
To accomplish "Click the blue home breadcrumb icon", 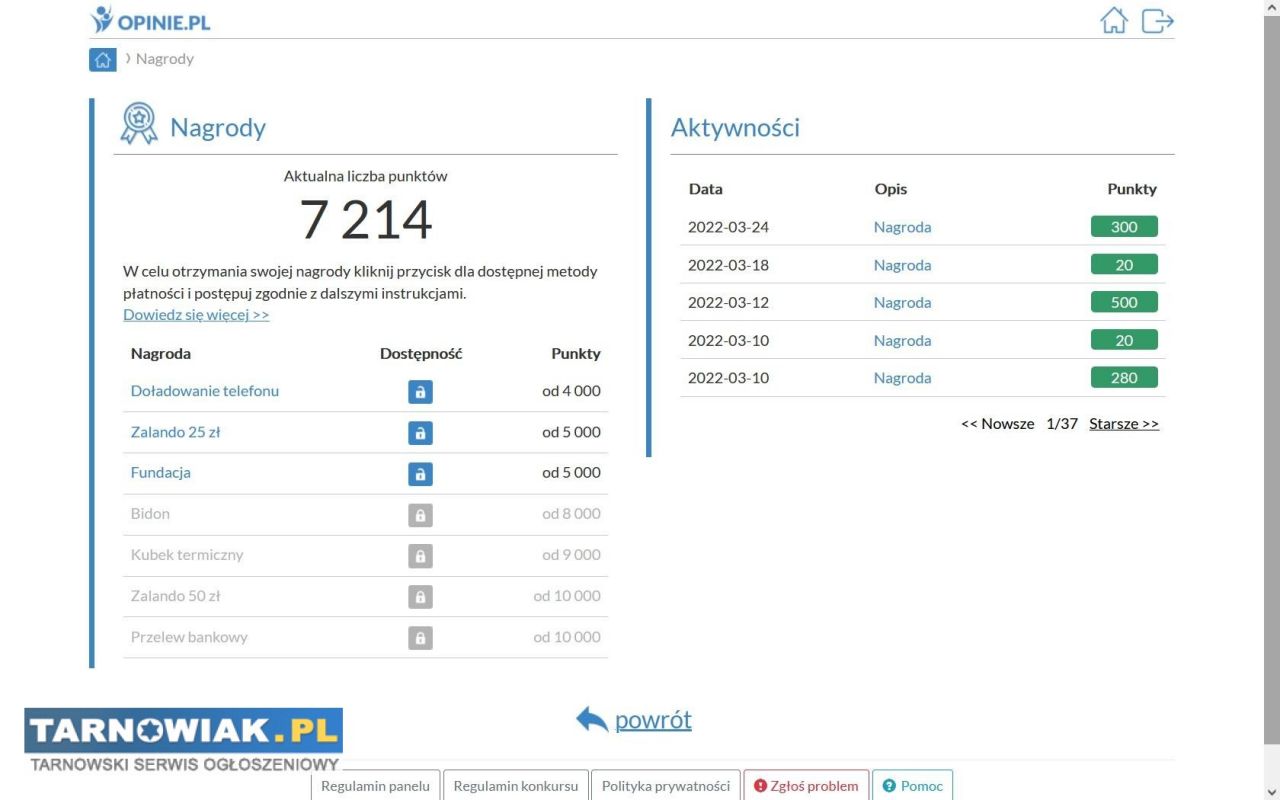I will click(x=103, y=60).
